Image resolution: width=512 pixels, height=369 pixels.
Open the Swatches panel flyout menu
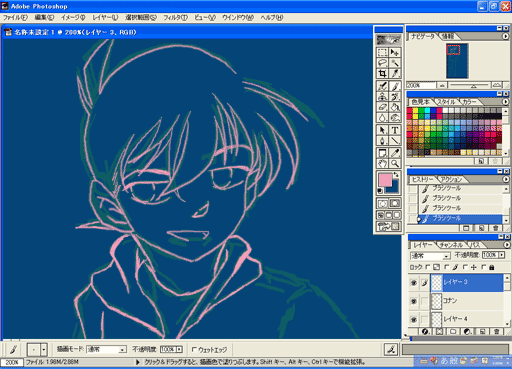506,101
